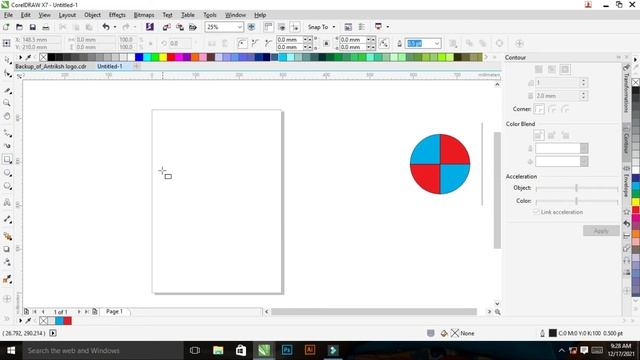This screenshot has height=360, width=640.
Task: Click the Windows Start button
Action: [11, 350]
